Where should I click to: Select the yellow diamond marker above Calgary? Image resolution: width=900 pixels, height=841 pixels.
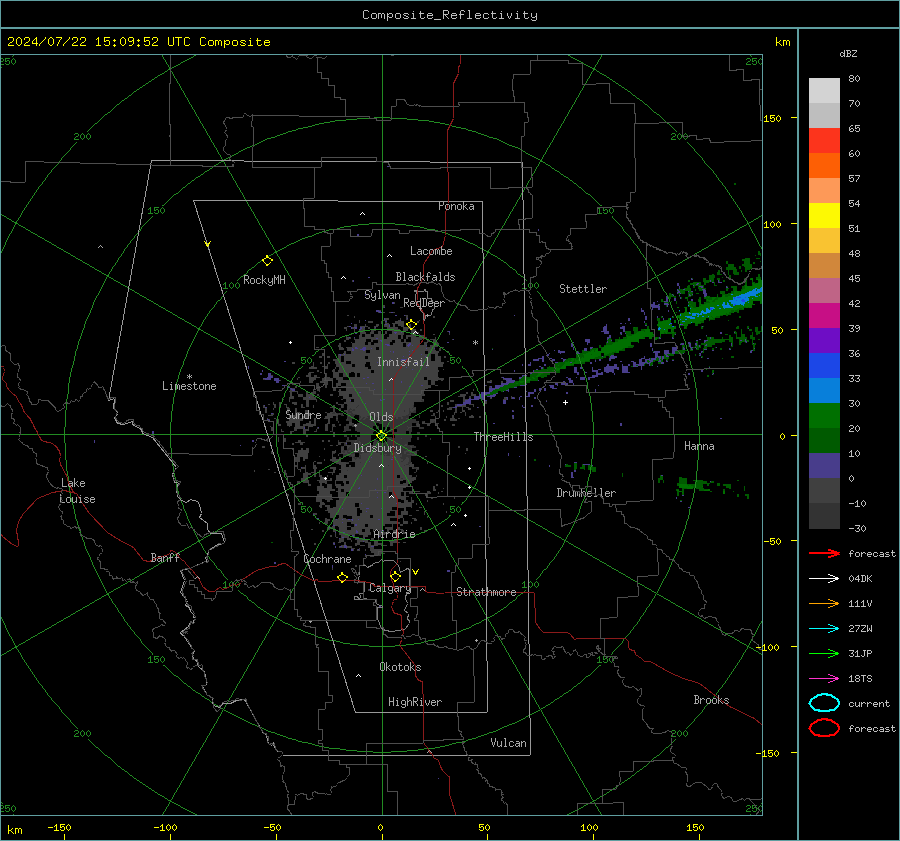[x=395, y=576]
